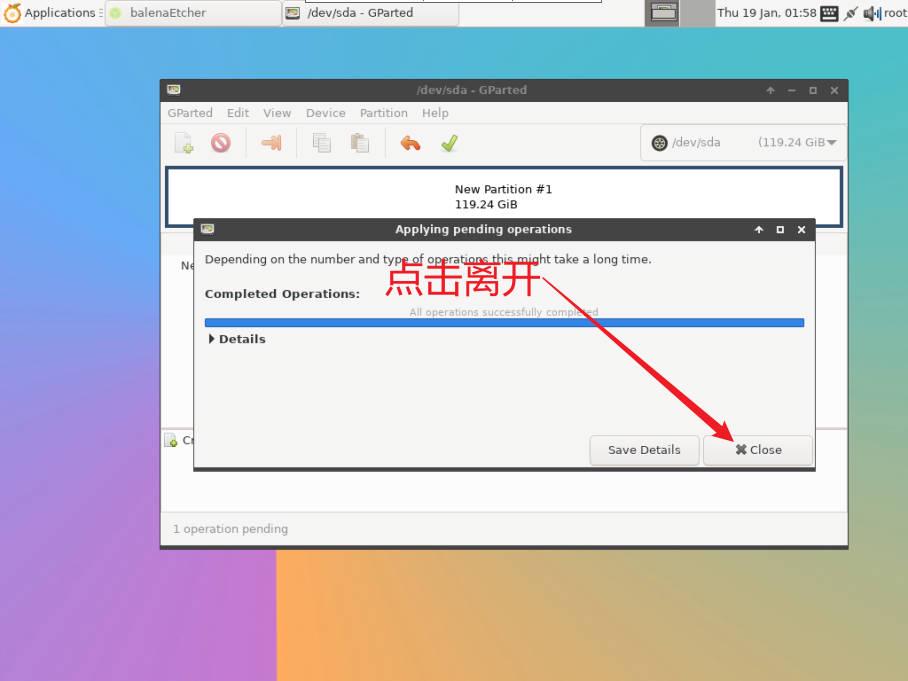This screenshot has width=908, height=681.
Task: Switch to balenaEtcher taskbar window
Action: (x=193, y=13)
